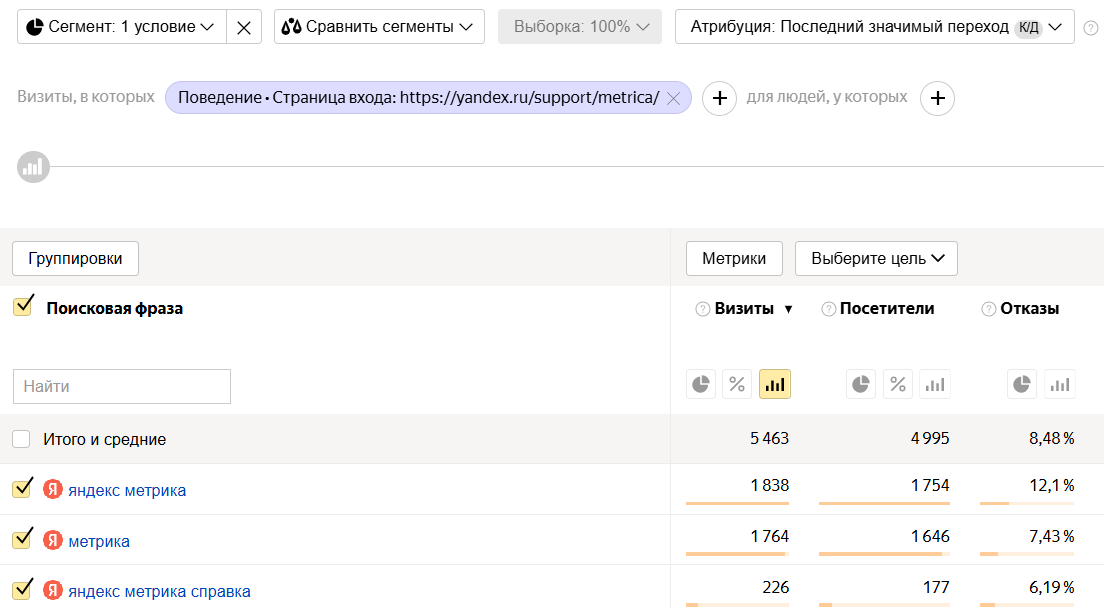Clear the segment with the X button
This screenshot has width=1104, height=608.
[x=244, y=27]
